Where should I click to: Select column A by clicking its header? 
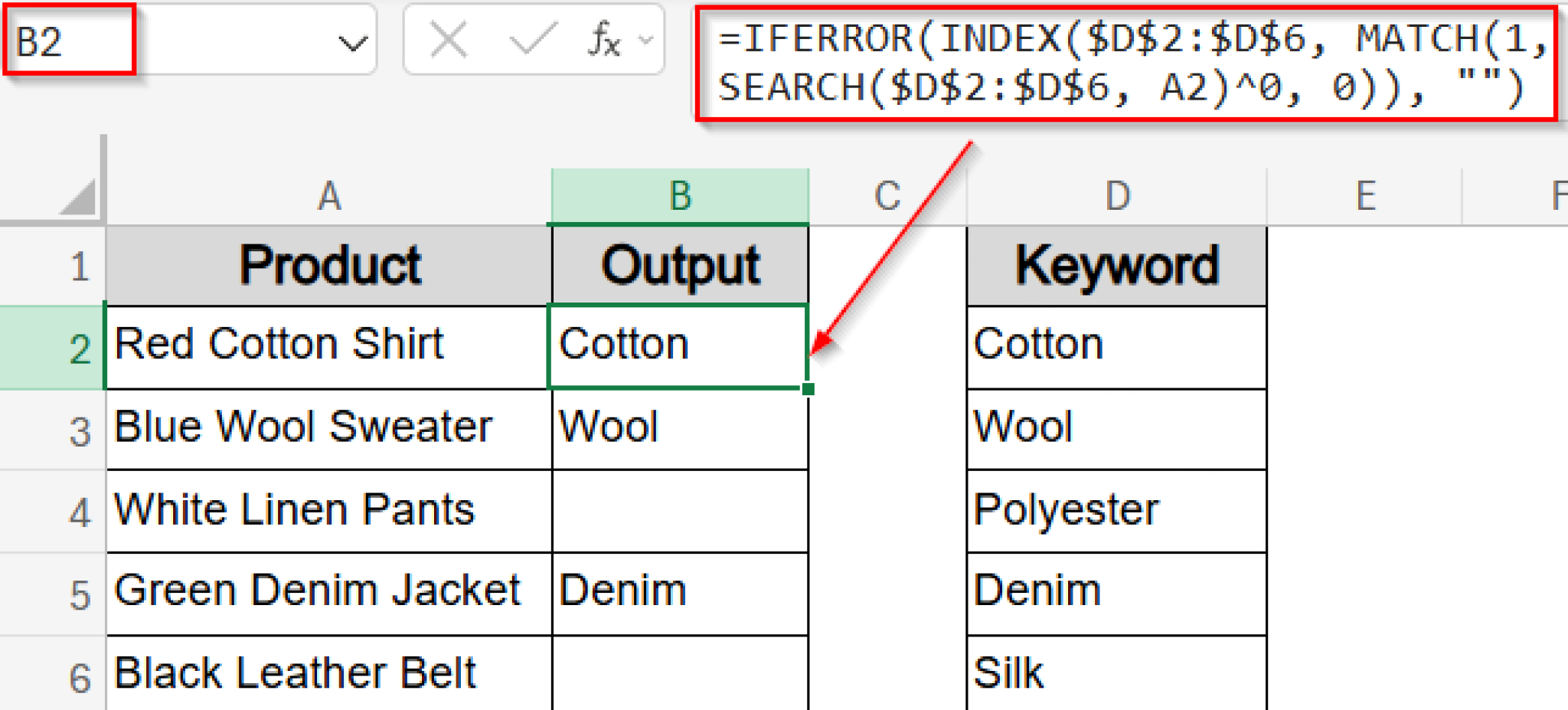pos(329,195)
